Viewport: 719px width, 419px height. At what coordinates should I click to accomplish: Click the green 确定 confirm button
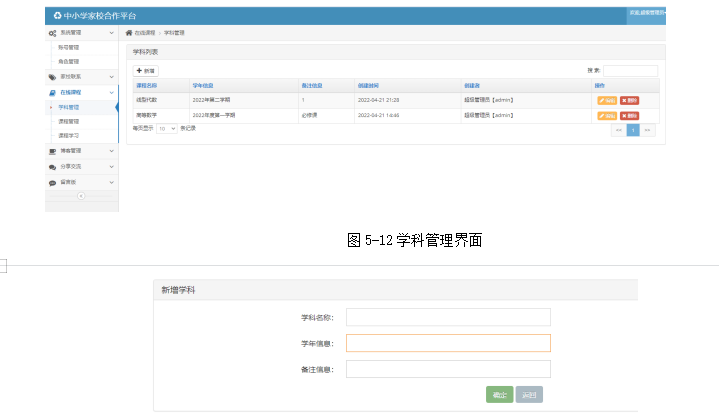click(500, 395)
